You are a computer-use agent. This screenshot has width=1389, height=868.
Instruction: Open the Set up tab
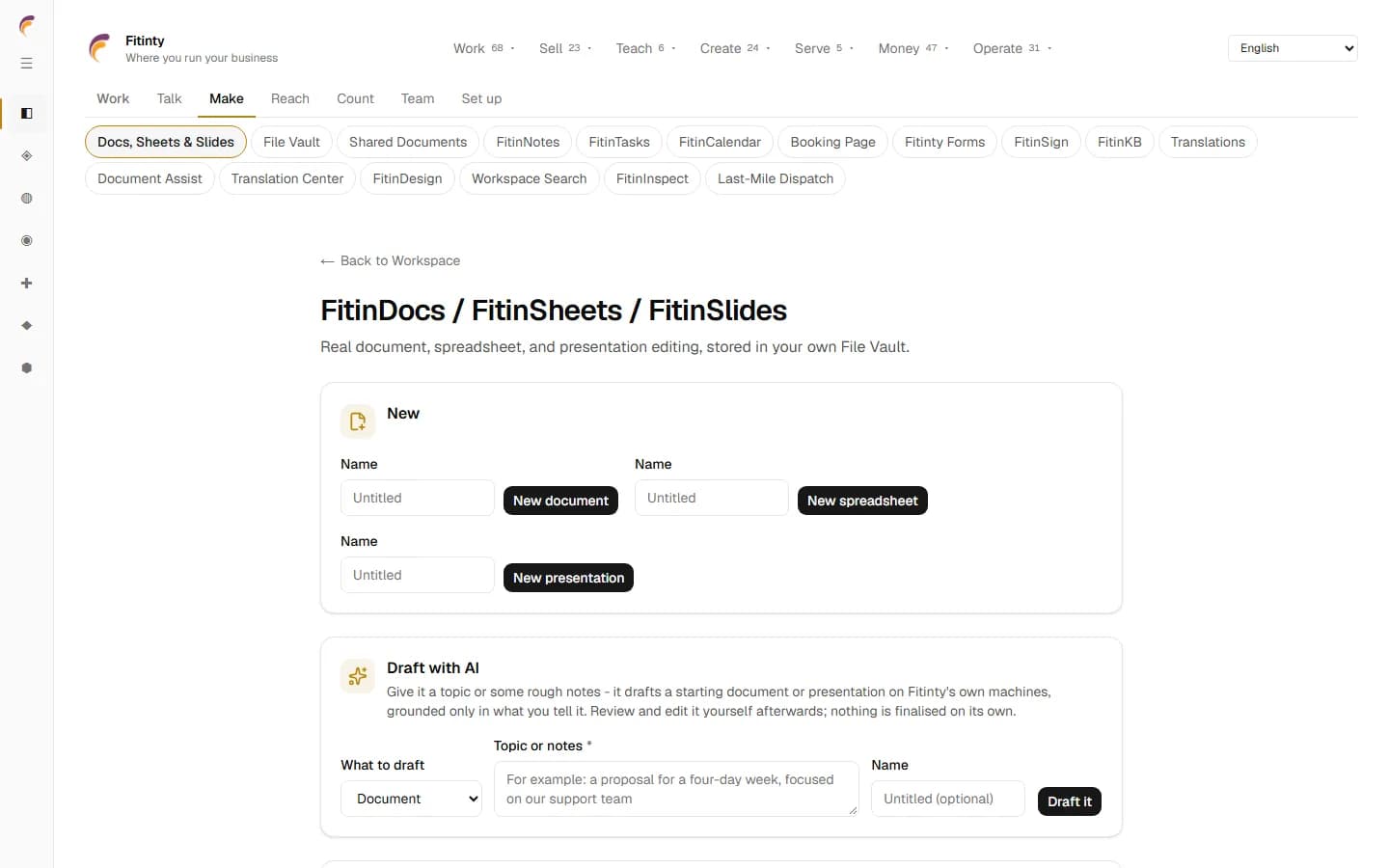pos(481,98)
